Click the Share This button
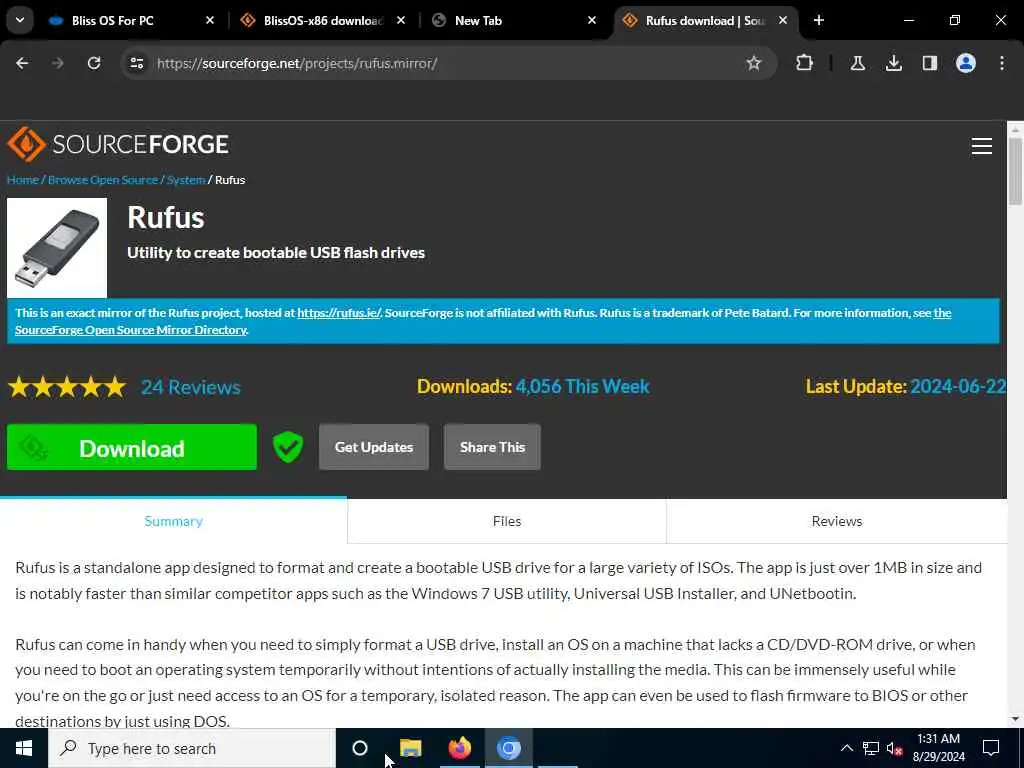The image size is (1024, 768). pyautogui.click(x=492, y=447)
